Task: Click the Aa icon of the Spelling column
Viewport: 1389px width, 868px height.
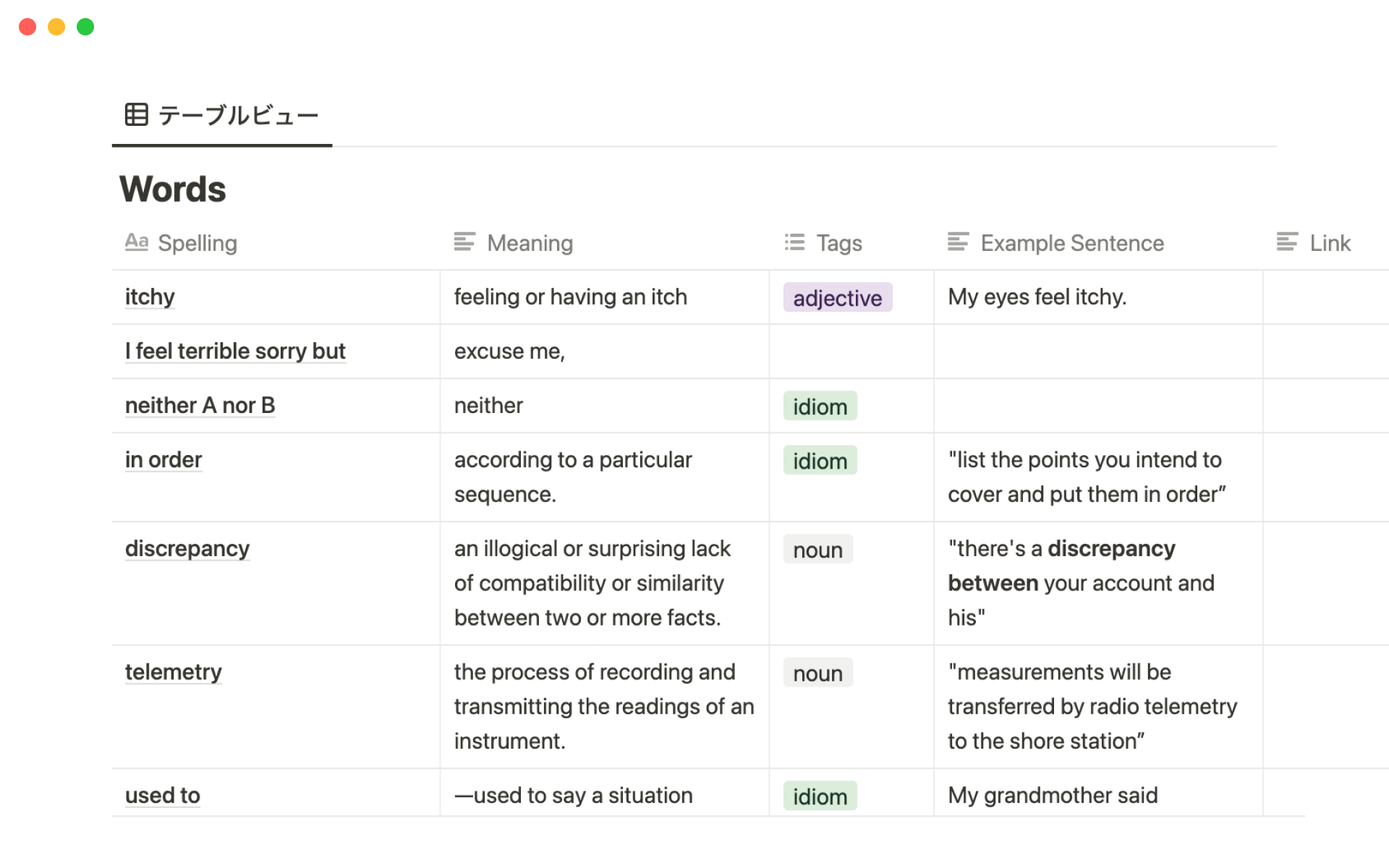Action: (x=136, y=242)
